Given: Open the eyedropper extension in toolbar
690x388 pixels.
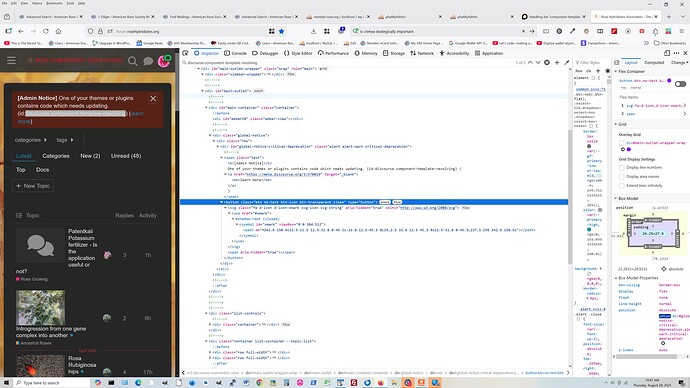Looking at the screenshot, I should (x=572, y=31).
